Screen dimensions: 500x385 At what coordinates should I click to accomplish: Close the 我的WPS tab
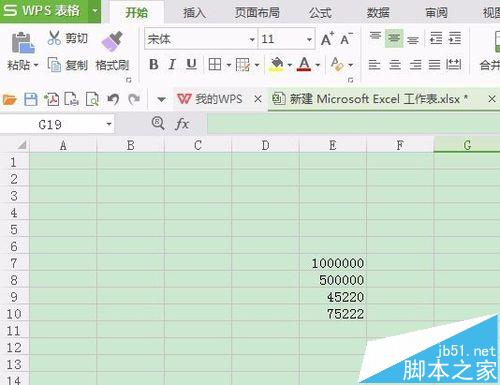pos(258,99)
